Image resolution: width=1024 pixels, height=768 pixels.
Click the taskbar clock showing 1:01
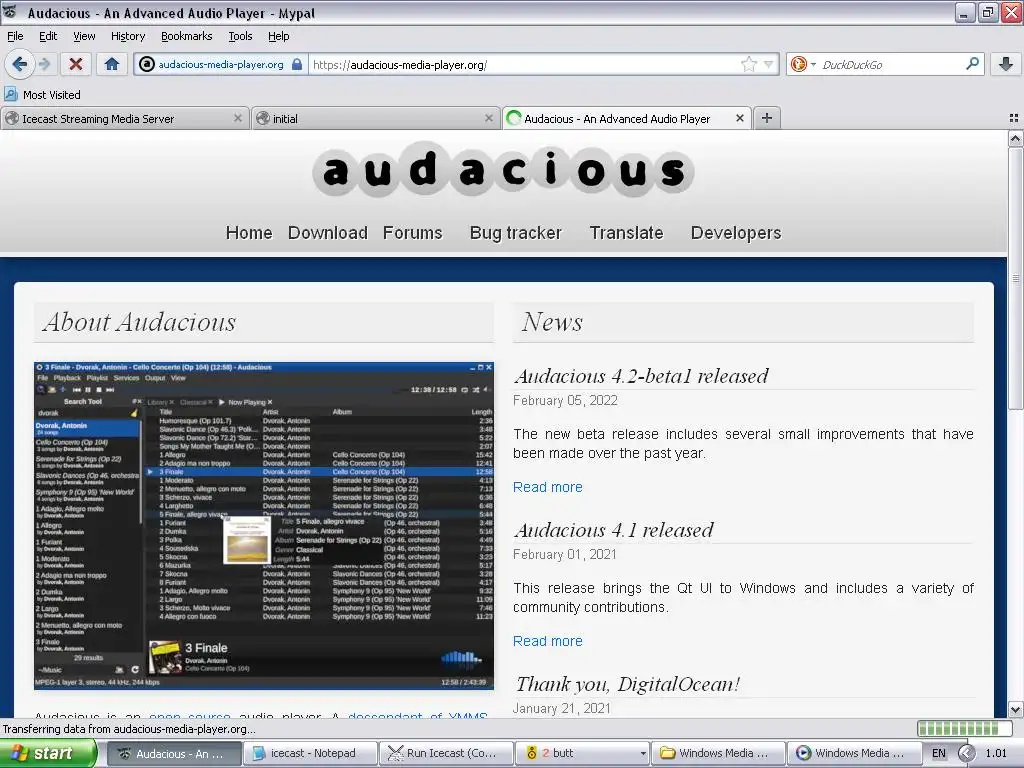996,753
